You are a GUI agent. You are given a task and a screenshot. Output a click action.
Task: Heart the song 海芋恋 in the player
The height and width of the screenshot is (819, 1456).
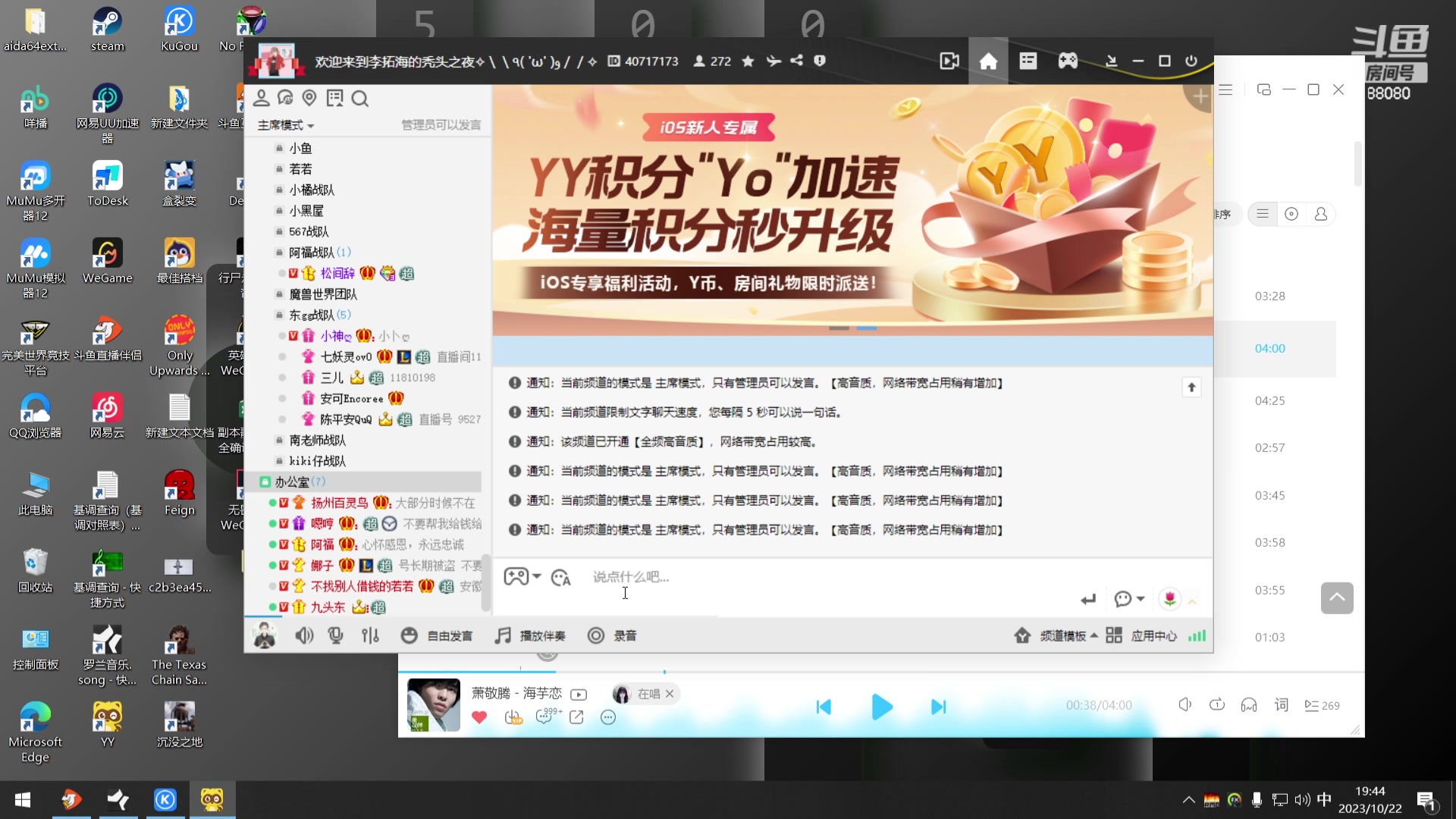point(479,717)
